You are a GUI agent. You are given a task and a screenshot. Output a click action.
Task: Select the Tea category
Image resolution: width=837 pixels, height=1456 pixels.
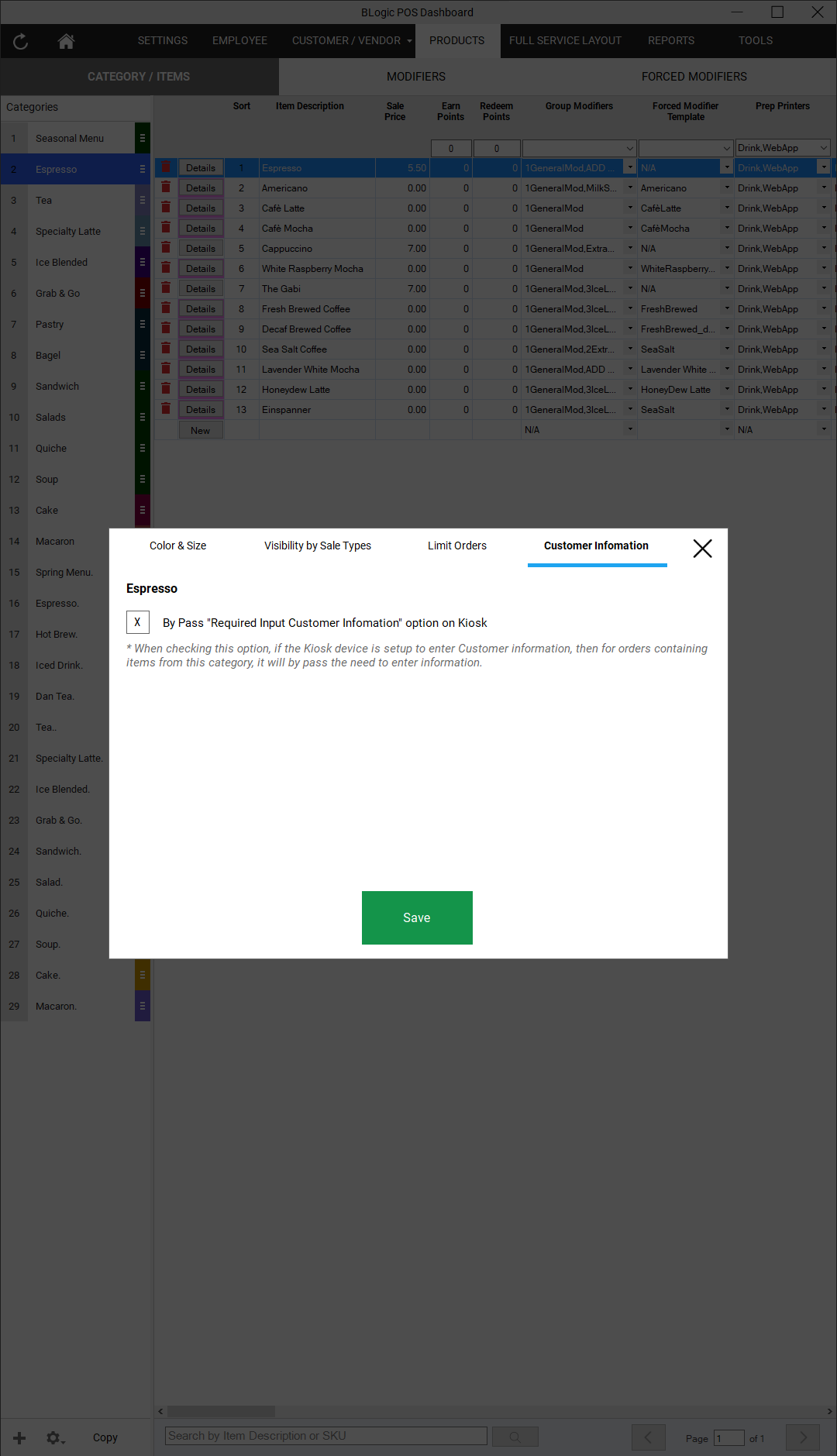pyautogui.click(x=68, y=200)
